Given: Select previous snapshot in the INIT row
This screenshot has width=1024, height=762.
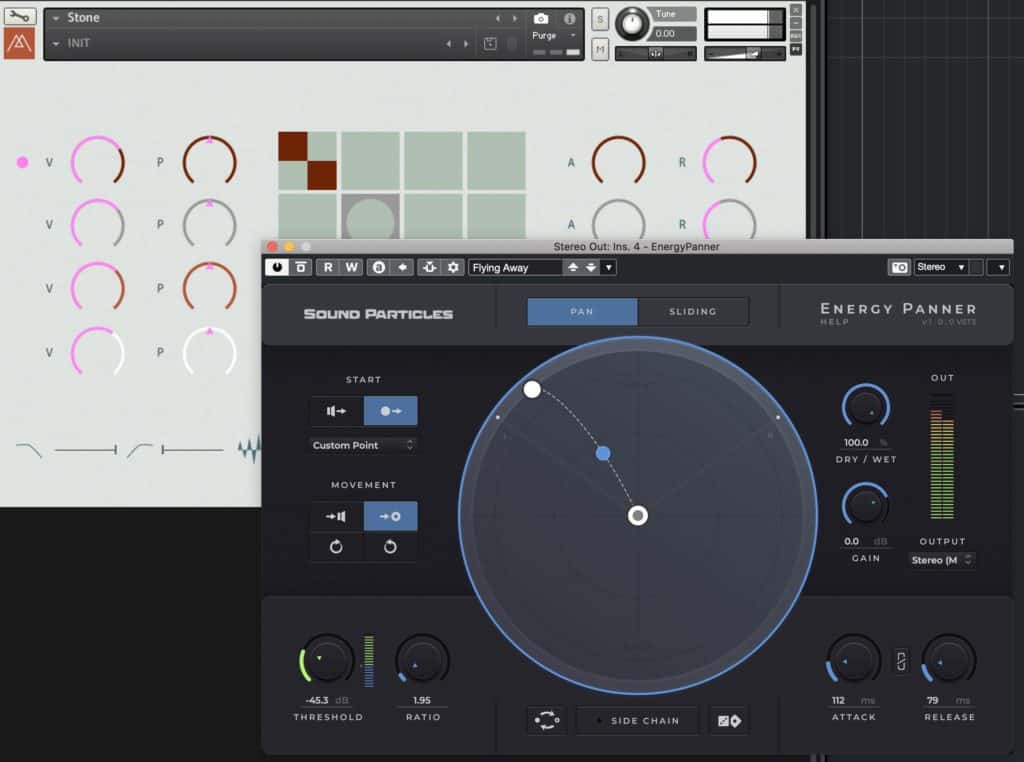Looking at the screenshot, I should [449, 44].
